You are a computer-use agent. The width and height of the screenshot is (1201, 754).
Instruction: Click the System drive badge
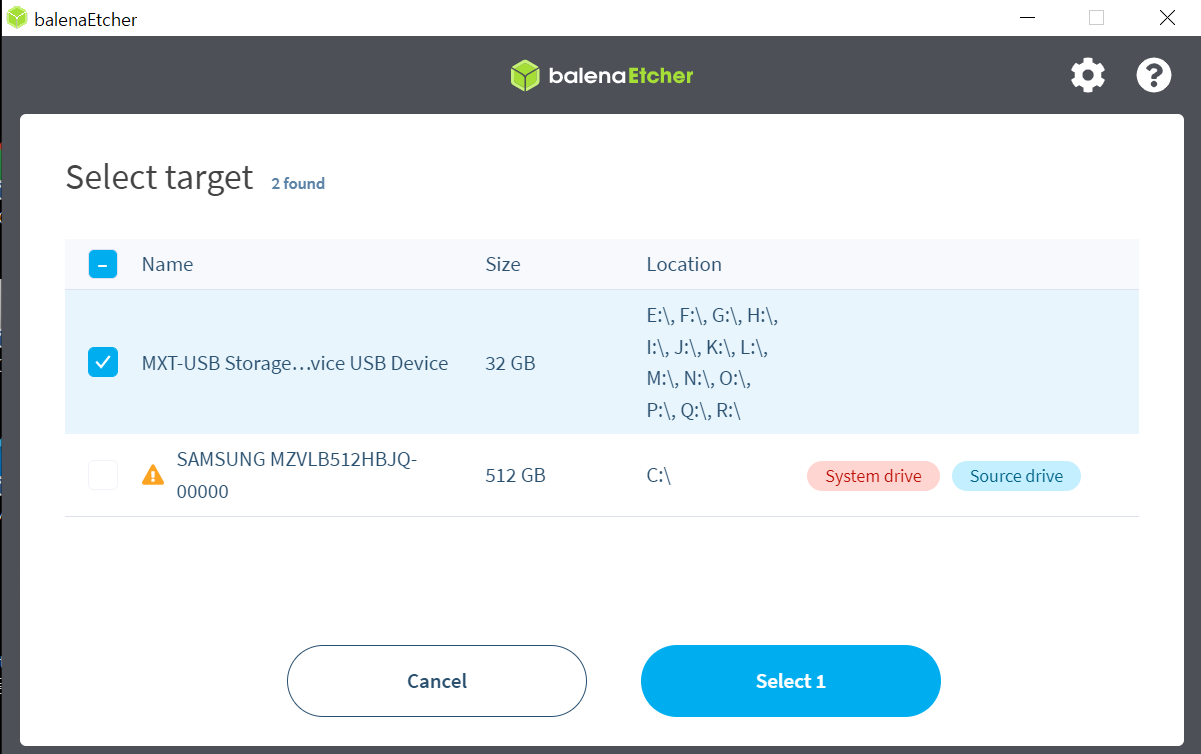[x=873, y=476]
